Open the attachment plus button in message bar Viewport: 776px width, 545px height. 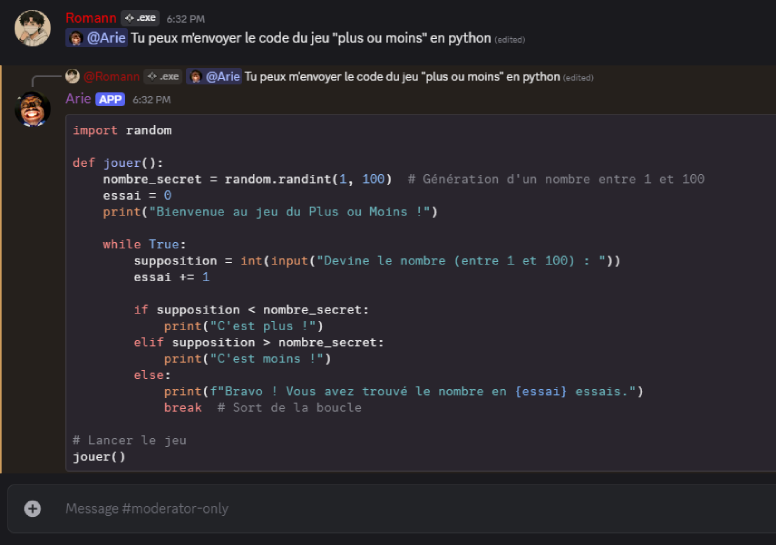32,509
